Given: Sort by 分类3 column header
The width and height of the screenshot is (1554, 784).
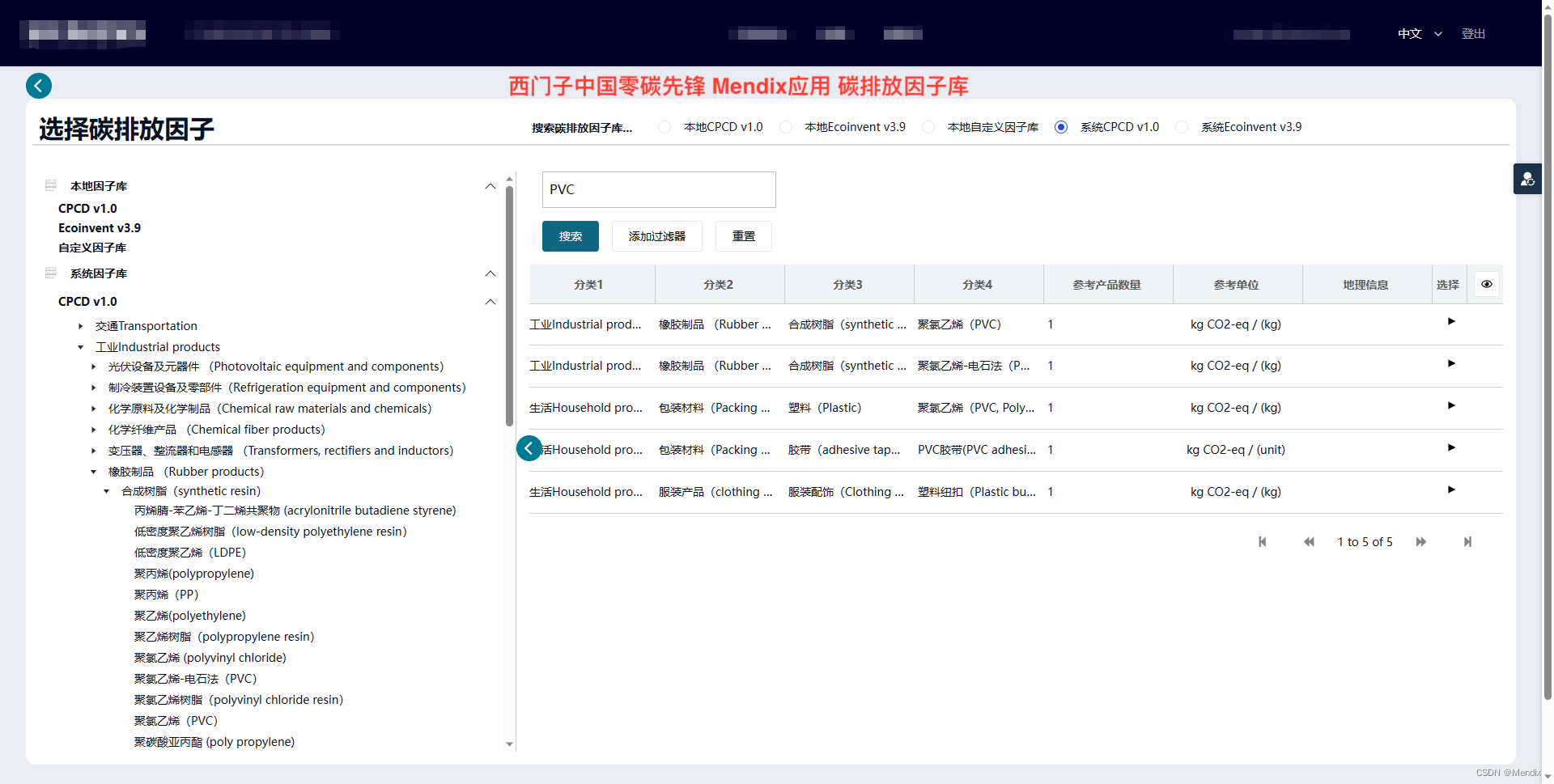Looking at the screenshot, I should click(x=848, y=285).
